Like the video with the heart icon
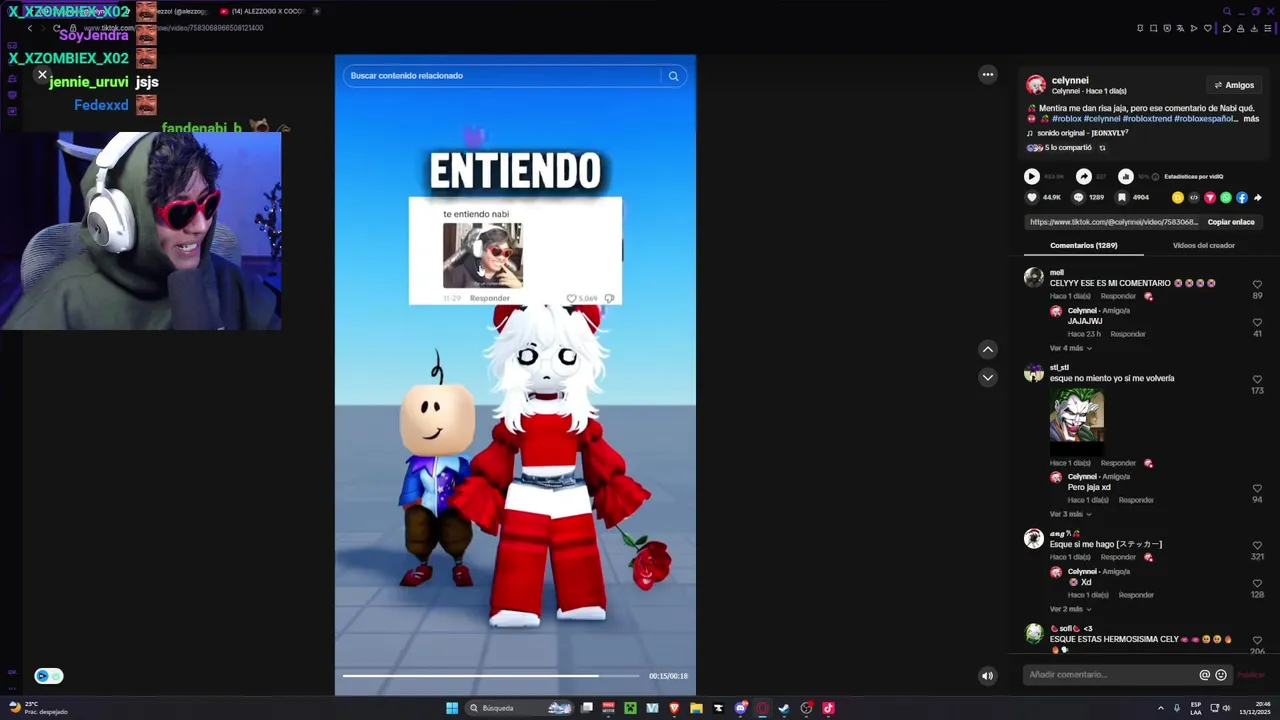 [1032, 198]
